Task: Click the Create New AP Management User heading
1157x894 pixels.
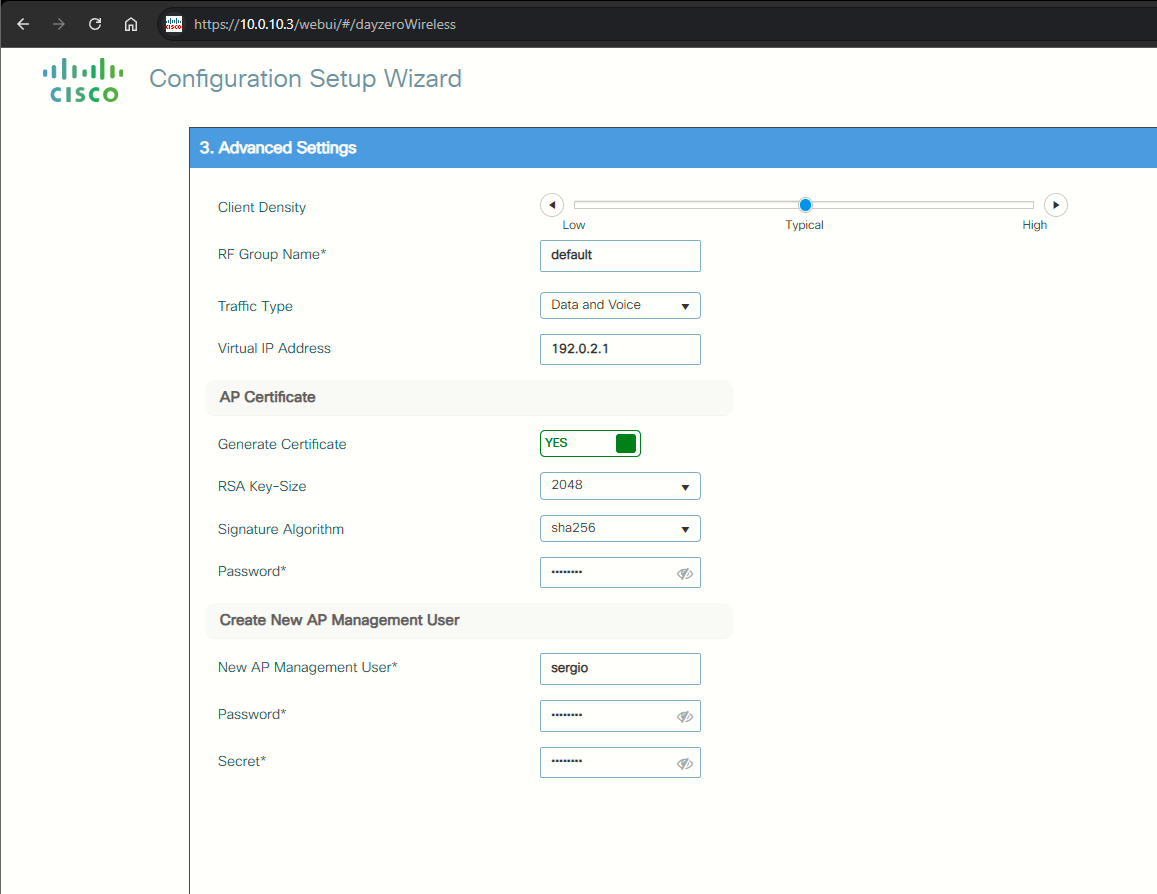Action: coord(339,620)
